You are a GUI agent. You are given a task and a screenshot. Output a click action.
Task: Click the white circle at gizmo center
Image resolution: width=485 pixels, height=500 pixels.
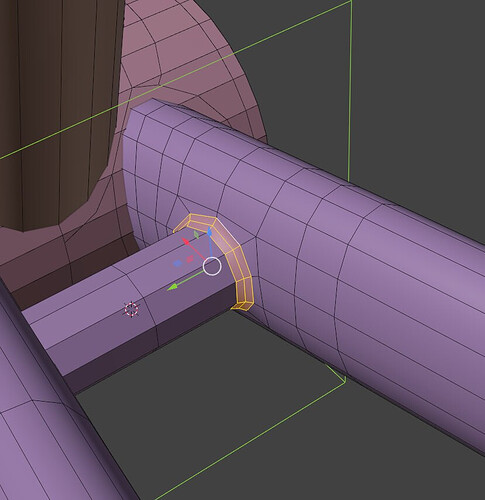[212, 266]
